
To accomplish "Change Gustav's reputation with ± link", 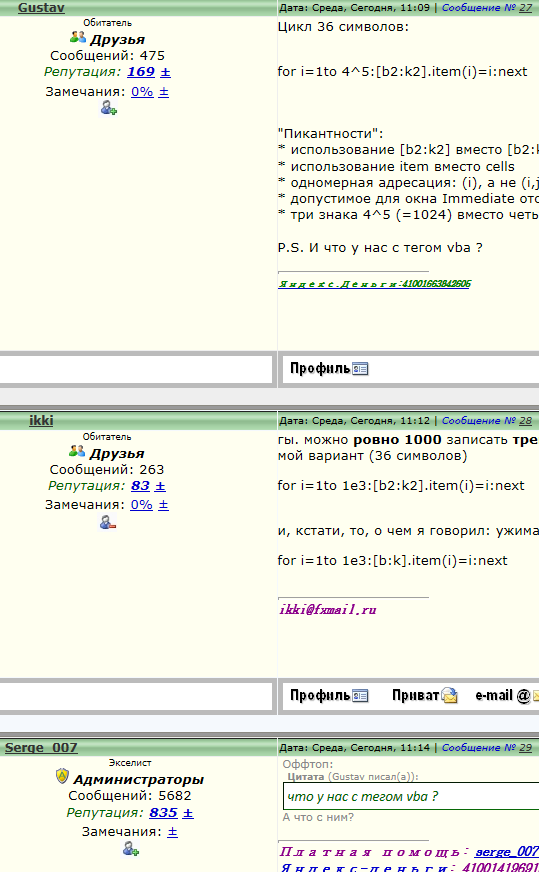I will (x=165, y=72).
